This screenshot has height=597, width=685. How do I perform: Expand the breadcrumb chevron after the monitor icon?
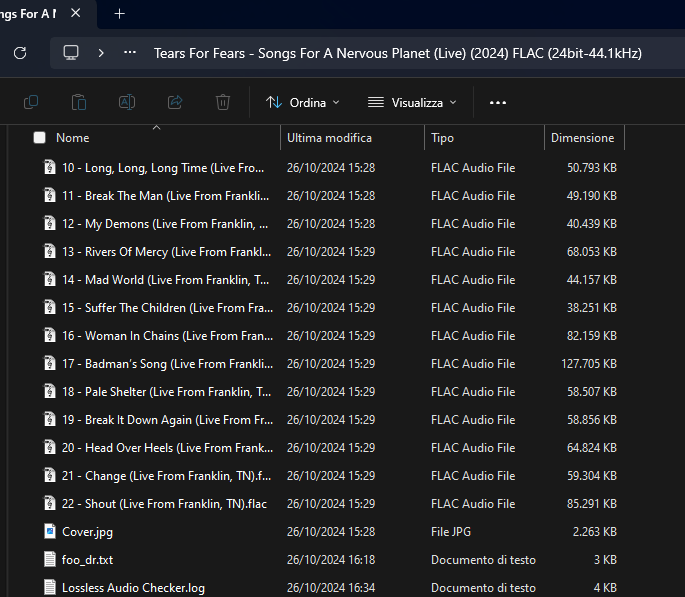click(x=101, y=53)
